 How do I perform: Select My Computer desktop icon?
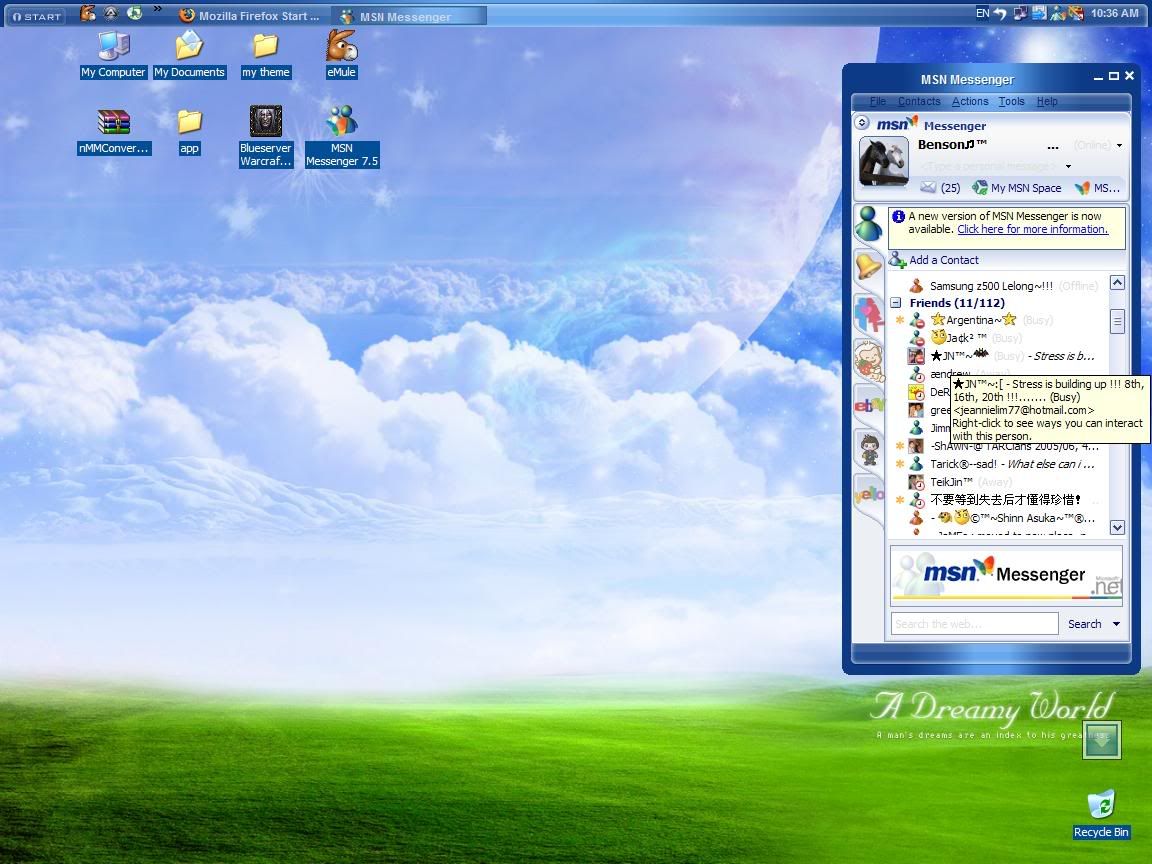coord(113,54)
